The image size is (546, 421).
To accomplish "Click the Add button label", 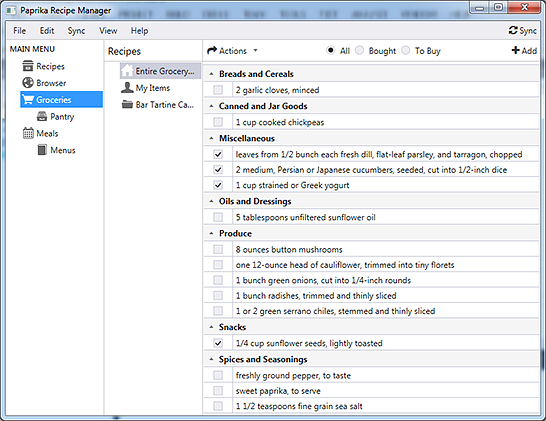I will click(529, 50).
